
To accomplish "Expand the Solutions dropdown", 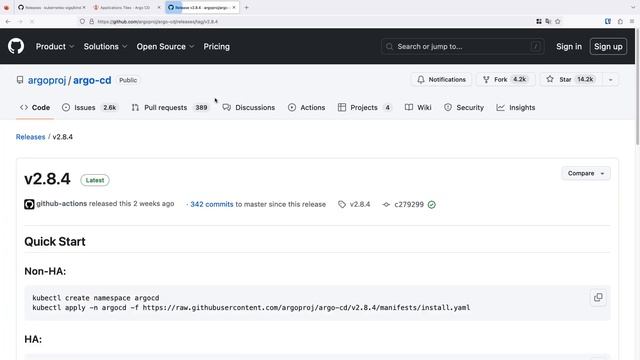I will tap(105, 47).
